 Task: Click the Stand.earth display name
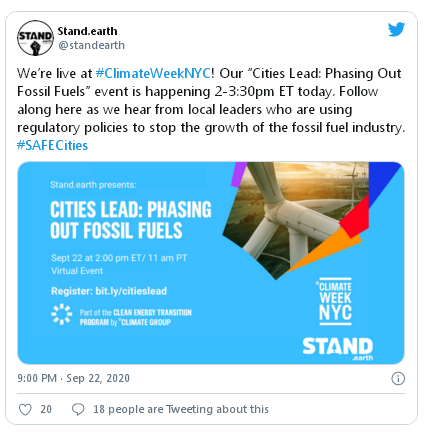87,31
